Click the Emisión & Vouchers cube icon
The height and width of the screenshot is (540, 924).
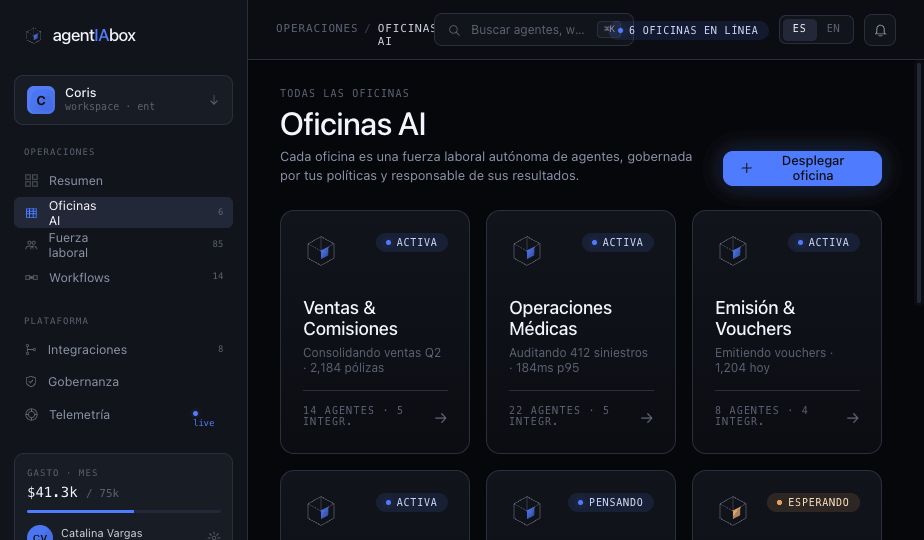(x=733, y=251)
